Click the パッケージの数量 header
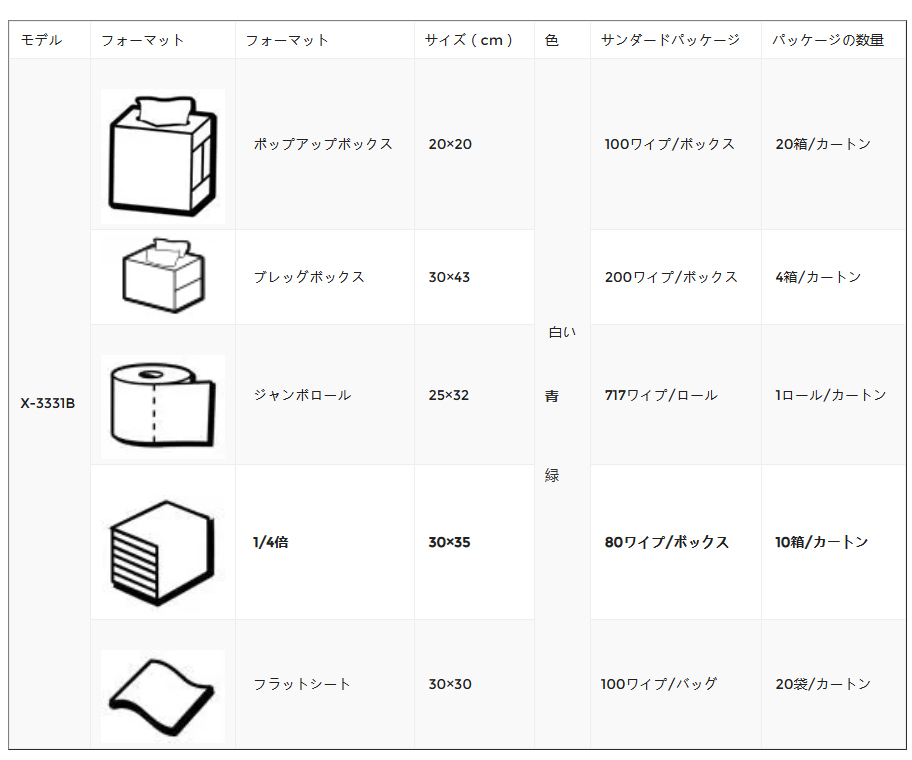The image size is (912, 760). click(828, 40)
